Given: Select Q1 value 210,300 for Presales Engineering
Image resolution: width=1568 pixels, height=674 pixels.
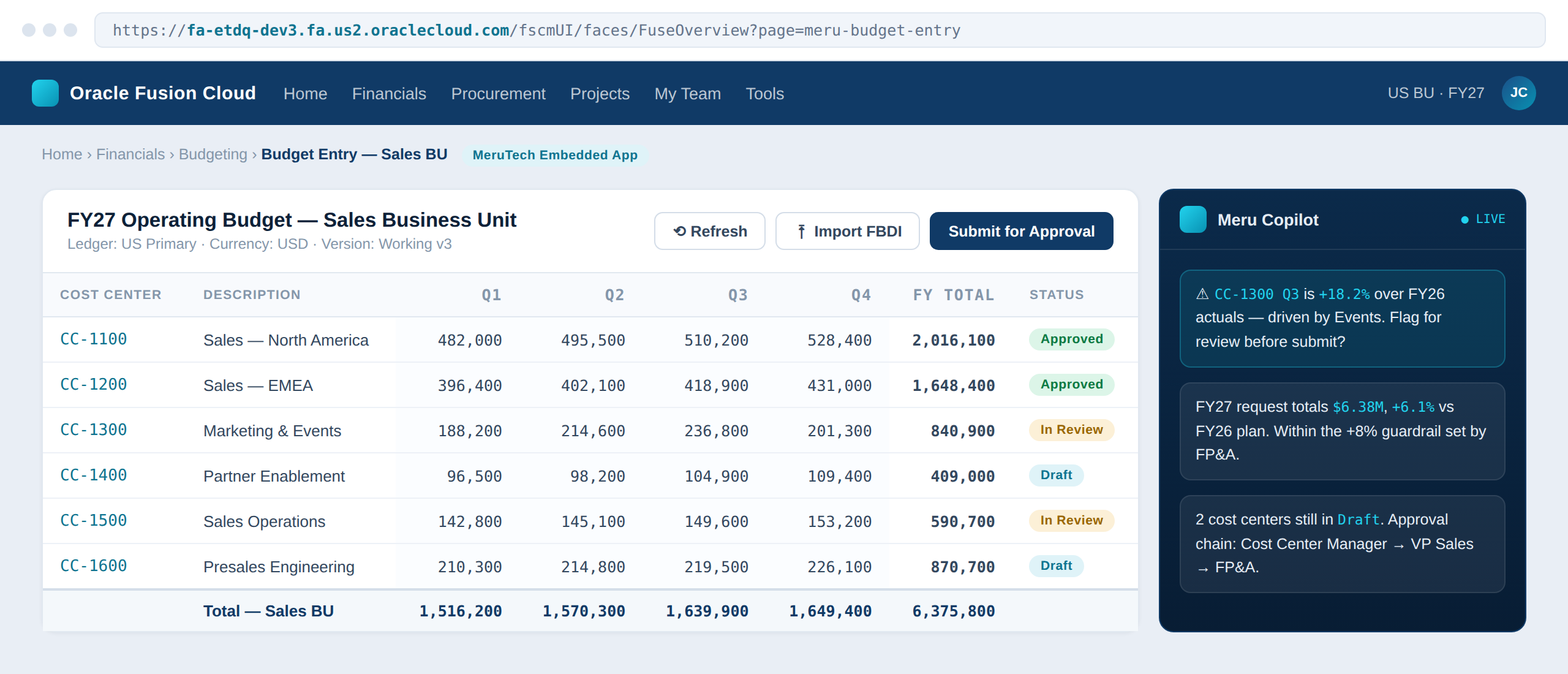Looking at the screenshot, I should (x=470, y=567).
